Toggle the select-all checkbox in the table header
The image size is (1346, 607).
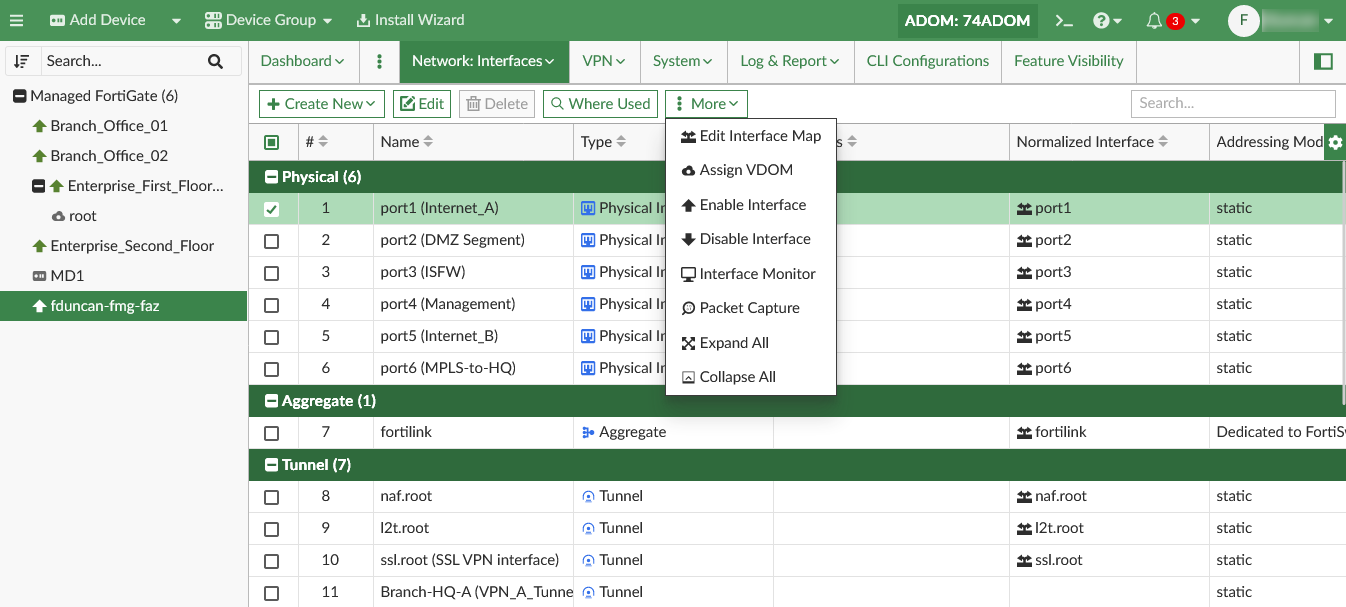pos(272,142)
